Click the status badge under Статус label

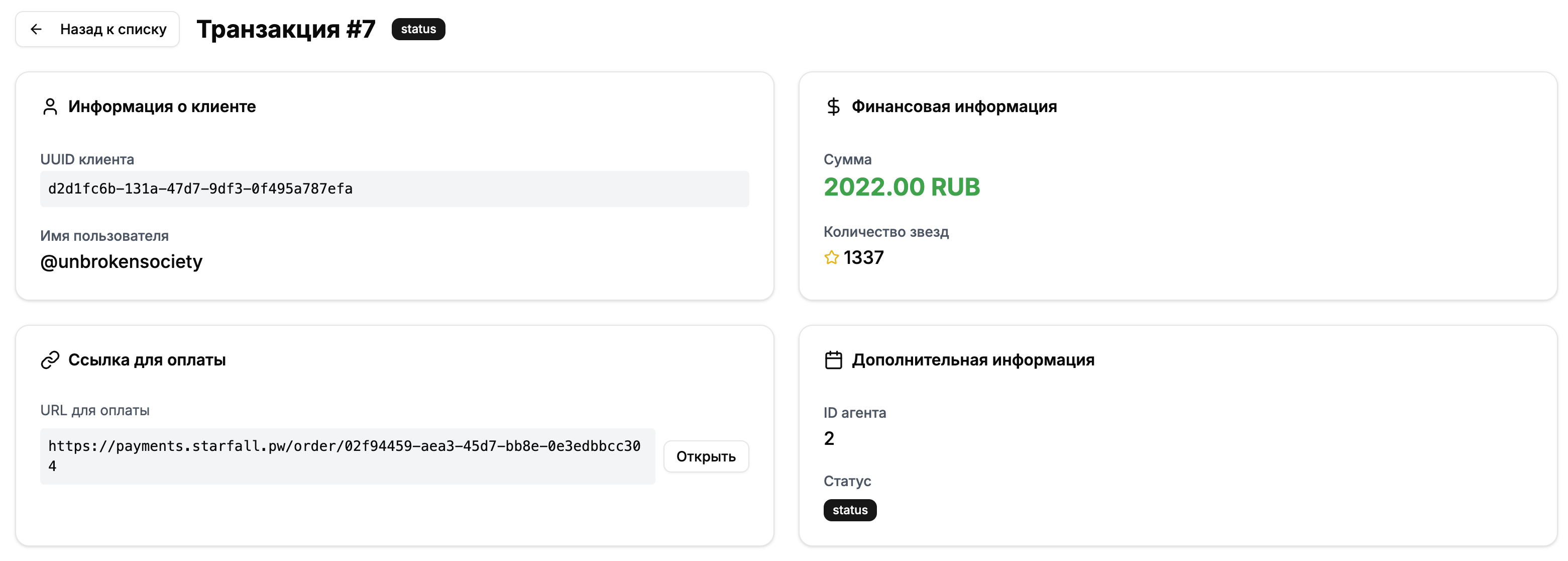850,510
